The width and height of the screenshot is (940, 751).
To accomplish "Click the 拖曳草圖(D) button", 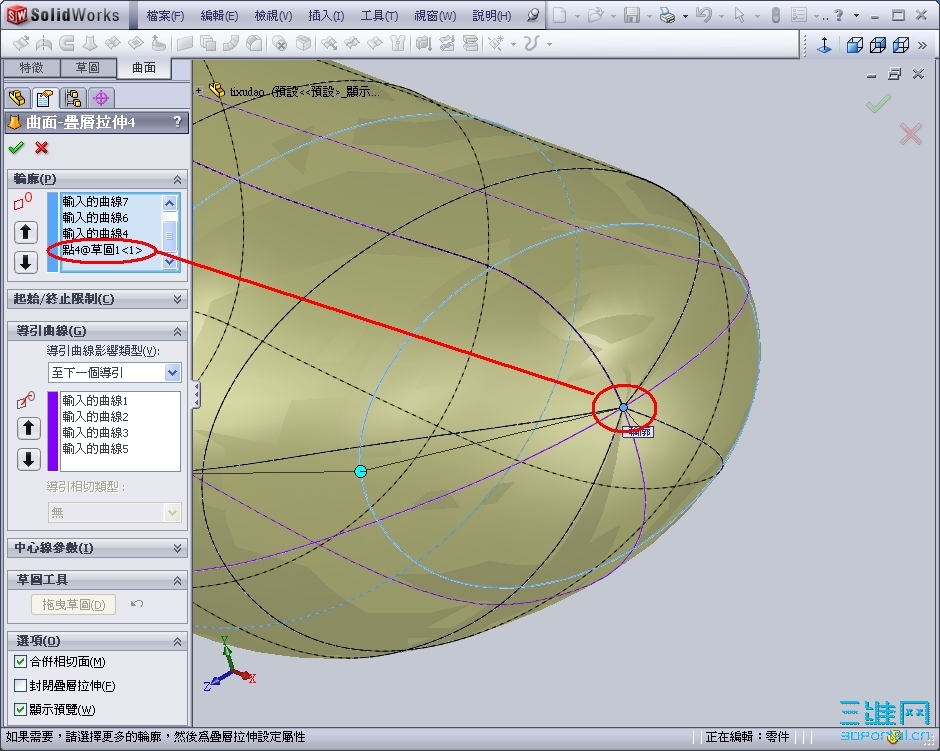I will [73, 604].
